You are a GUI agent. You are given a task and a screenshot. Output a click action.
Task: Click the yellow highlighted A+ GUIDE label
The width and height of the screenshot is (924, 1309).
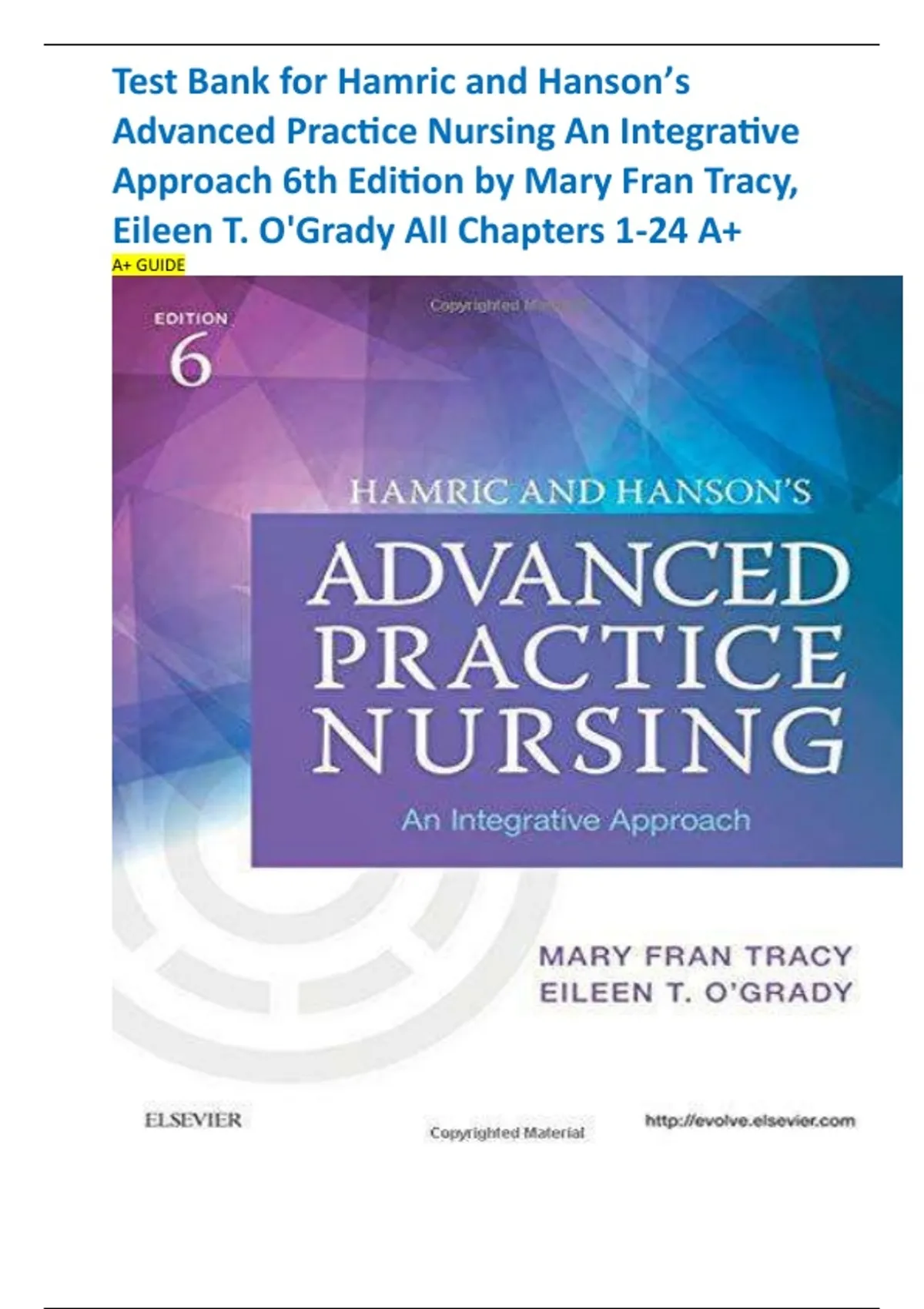(149, 266)
